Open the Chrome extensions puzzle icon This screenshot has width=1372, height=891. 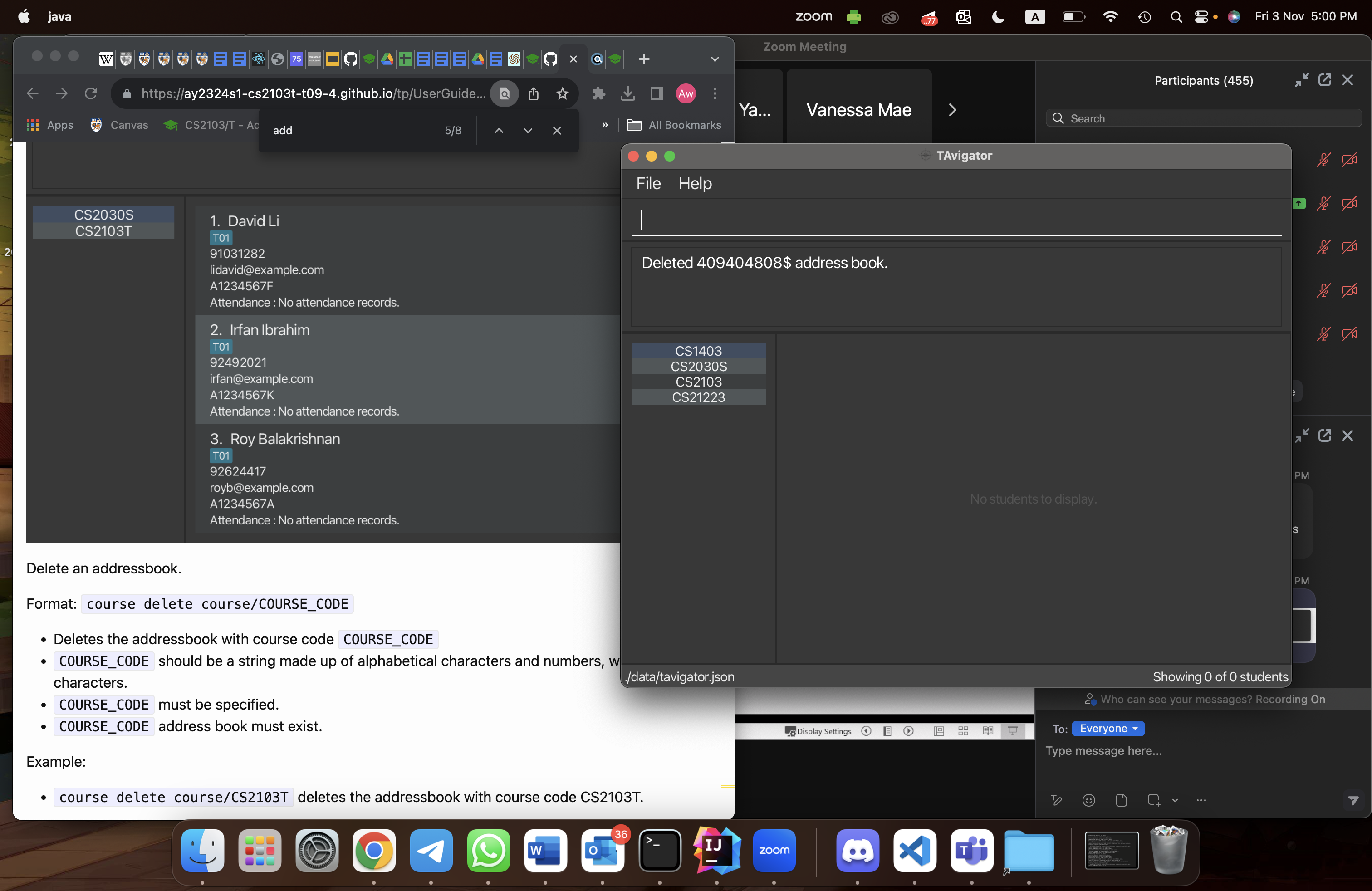(x=598, y=93)
